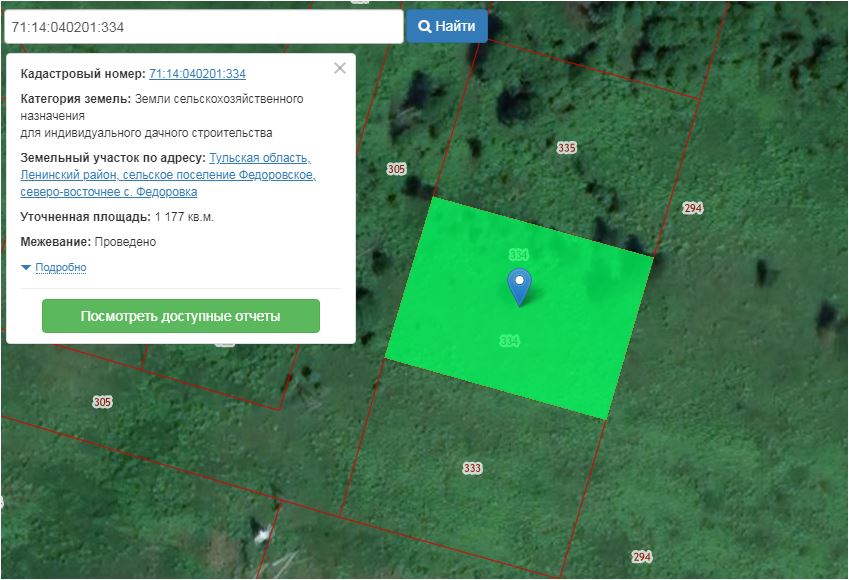
Task: Click the 305 label beside parcel 334
Action: [396, 169]
